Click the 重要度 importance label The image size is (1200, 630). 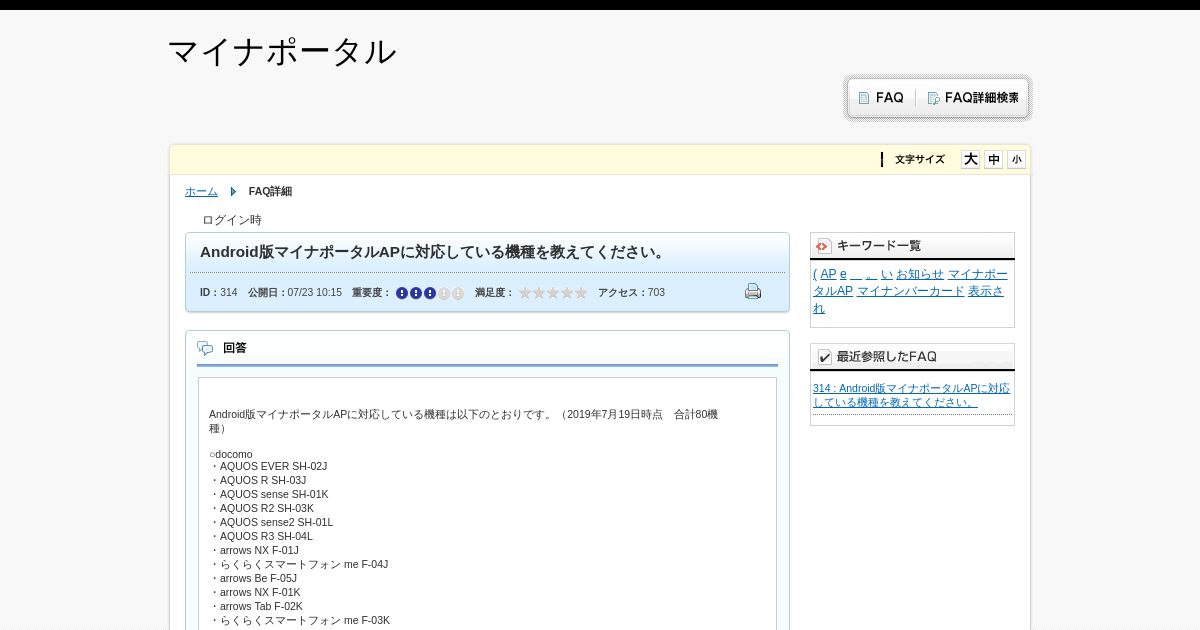(371, 293)
